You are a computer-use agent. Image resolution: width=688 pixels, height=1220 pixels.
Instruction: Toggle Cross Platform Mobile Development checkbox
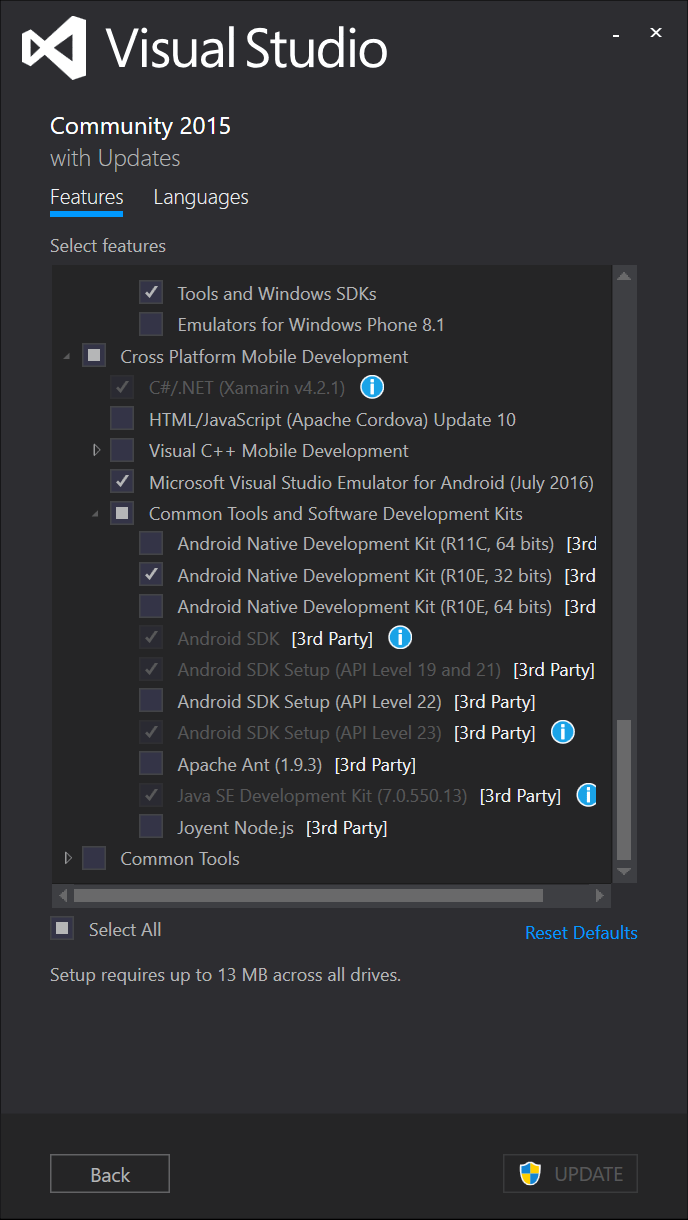coord(94,355)
